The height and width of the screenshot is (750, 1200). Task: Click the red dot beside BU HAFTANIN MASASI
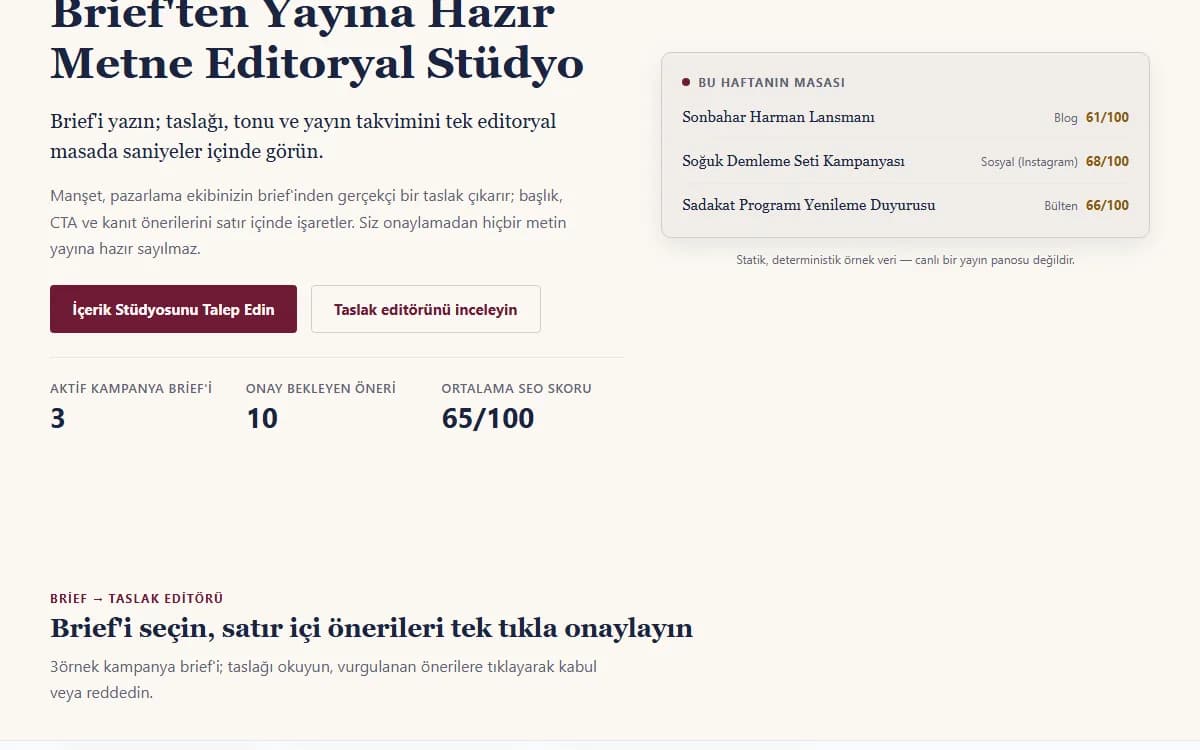[686, 83]
